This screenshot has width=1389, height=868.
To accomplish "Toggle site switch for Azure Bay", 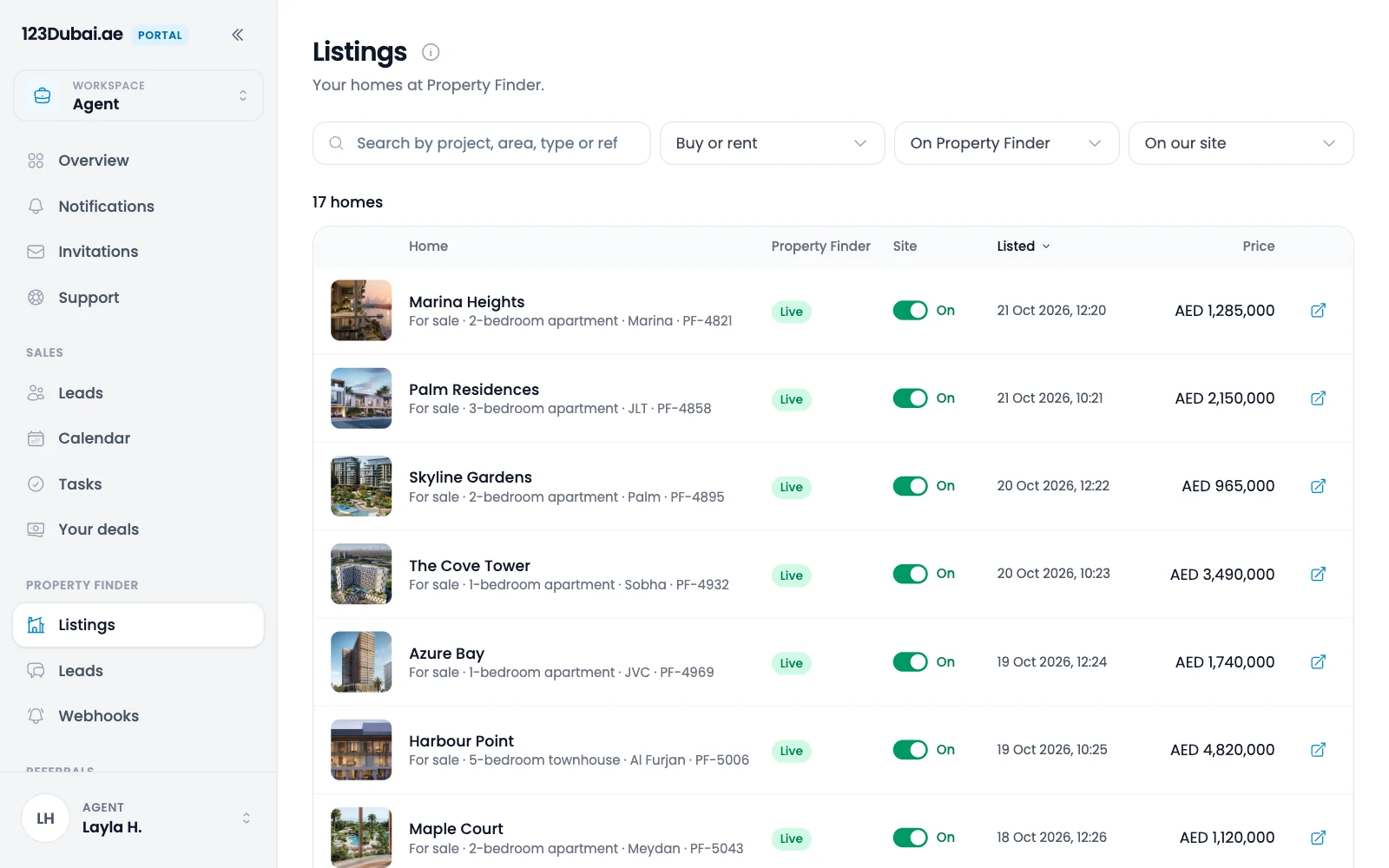I will pos(910,662).
